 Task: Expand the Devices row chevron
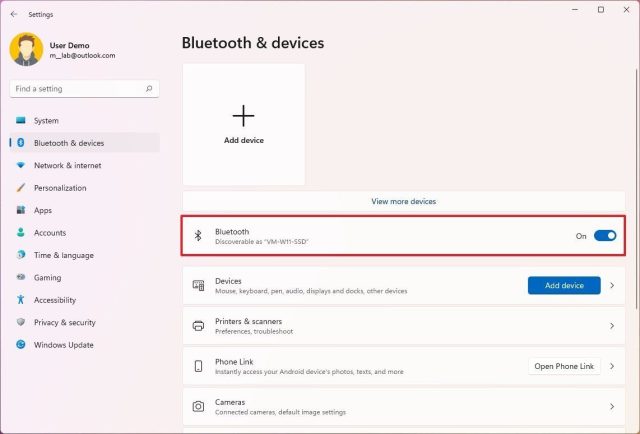[612, 285]
